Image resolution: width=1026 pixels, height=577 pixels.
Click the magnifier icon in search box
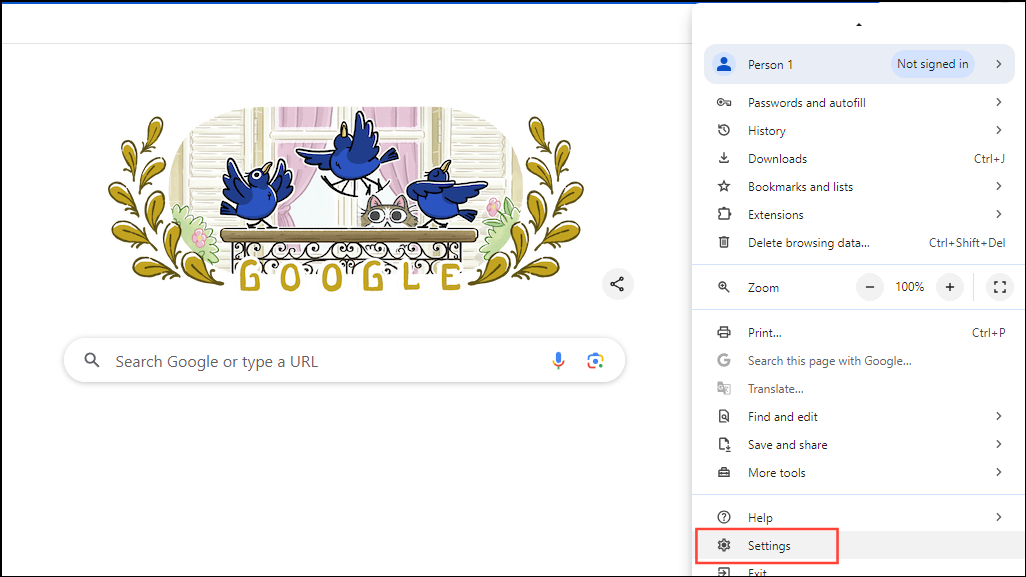click(92, 361)
